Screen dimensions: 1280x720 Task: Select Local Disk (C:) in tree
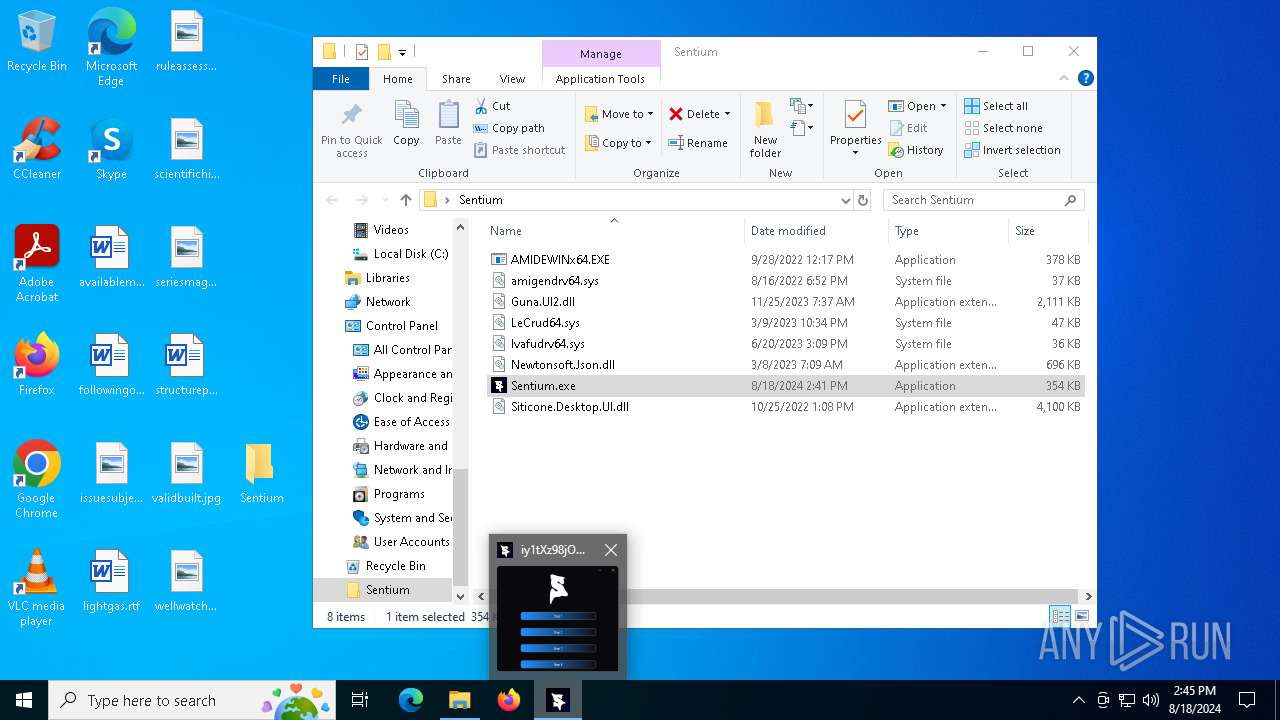click(400, 254)
